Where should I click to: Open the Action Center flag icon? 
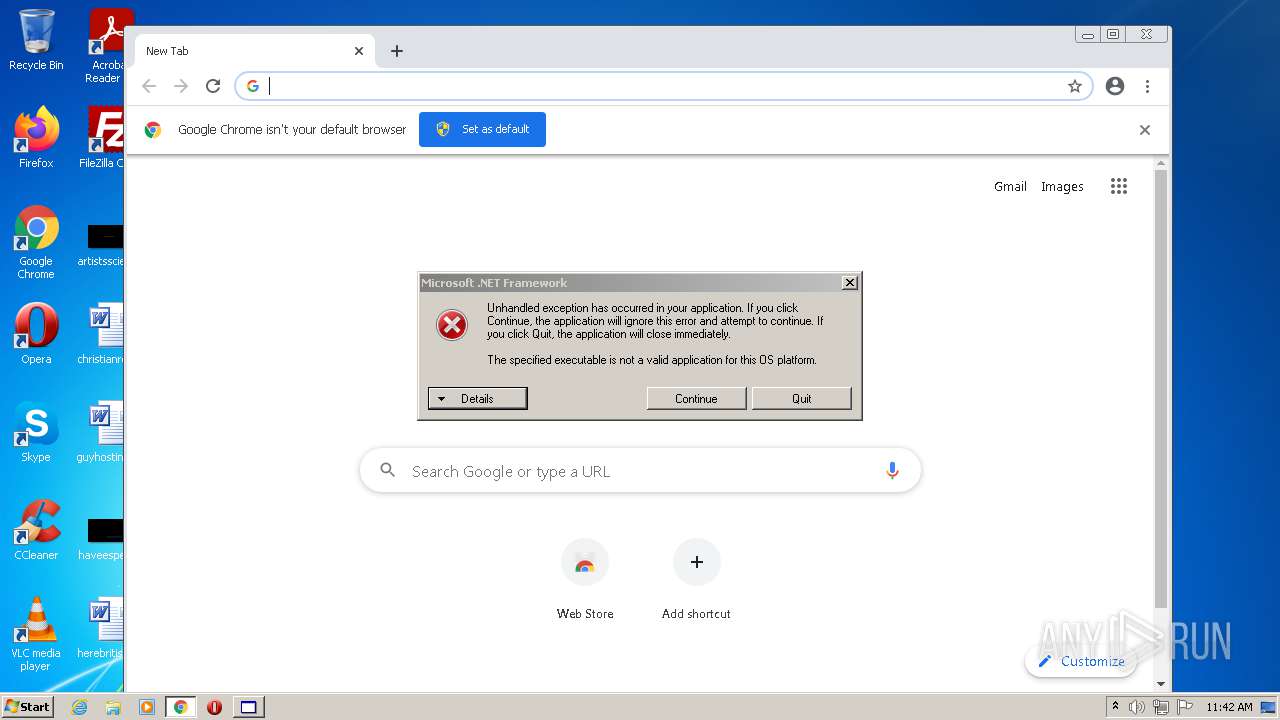[x=1185, y=707]
